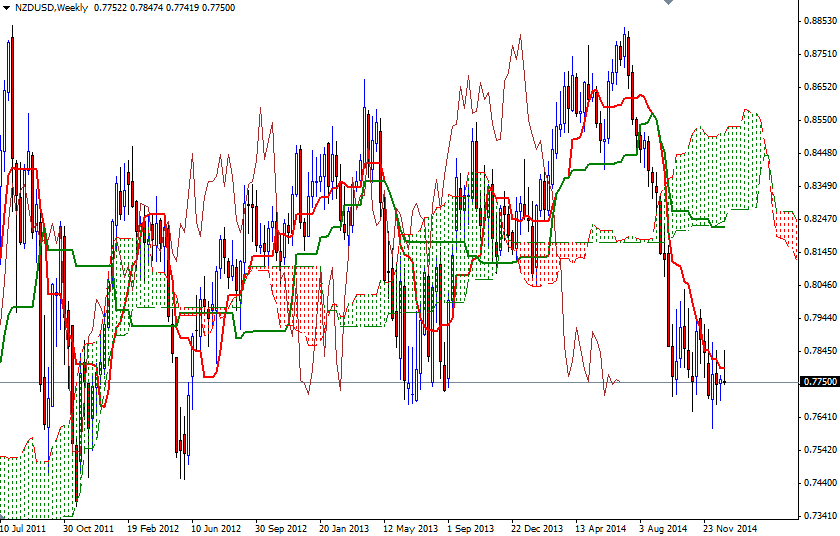The height and width of the screenshot is (536, 840).
Task: Click the OHLC values 0.77522 0.78474 0.77419 0.77500
Action: (164, 8)
